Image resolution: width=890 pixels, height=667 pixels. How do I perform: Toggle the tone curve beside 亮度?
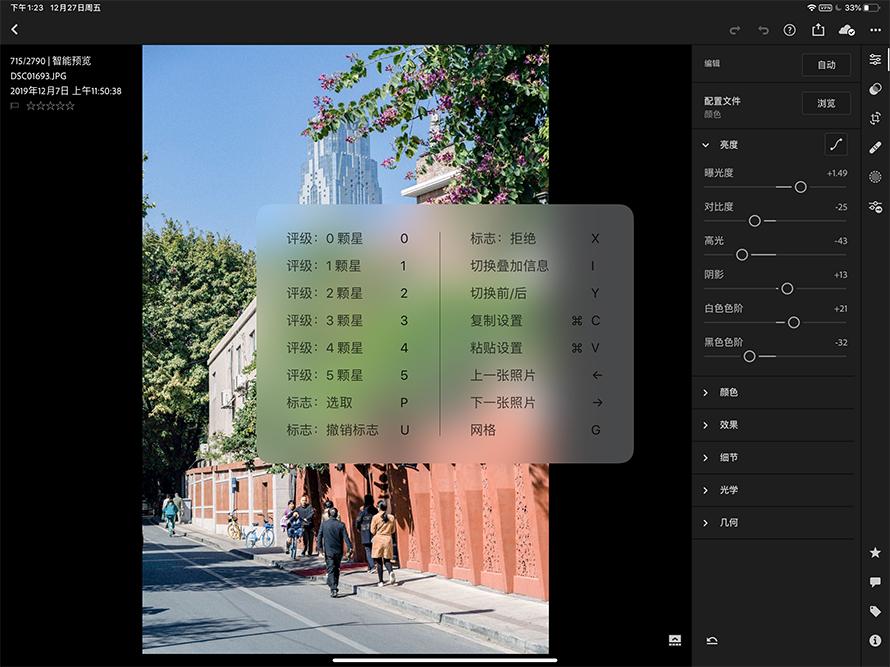[x=838, y=144]
